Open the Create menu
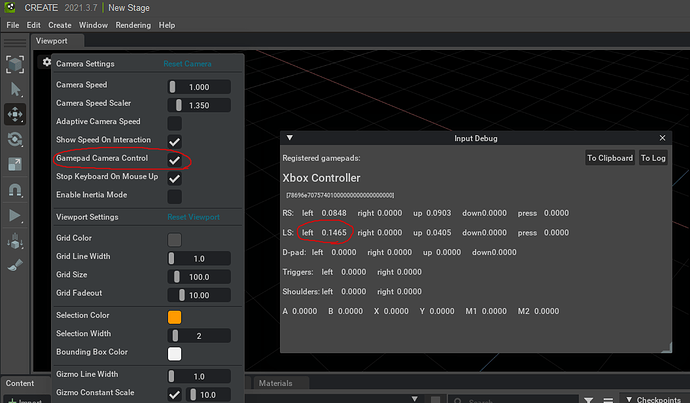The height and width of the screenshot is (403, 690). (60, 25)
